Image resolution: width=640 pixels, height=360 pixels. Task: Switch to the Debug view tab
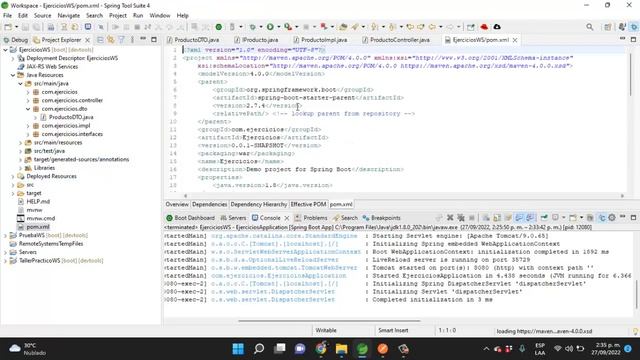tap(16, 40)
